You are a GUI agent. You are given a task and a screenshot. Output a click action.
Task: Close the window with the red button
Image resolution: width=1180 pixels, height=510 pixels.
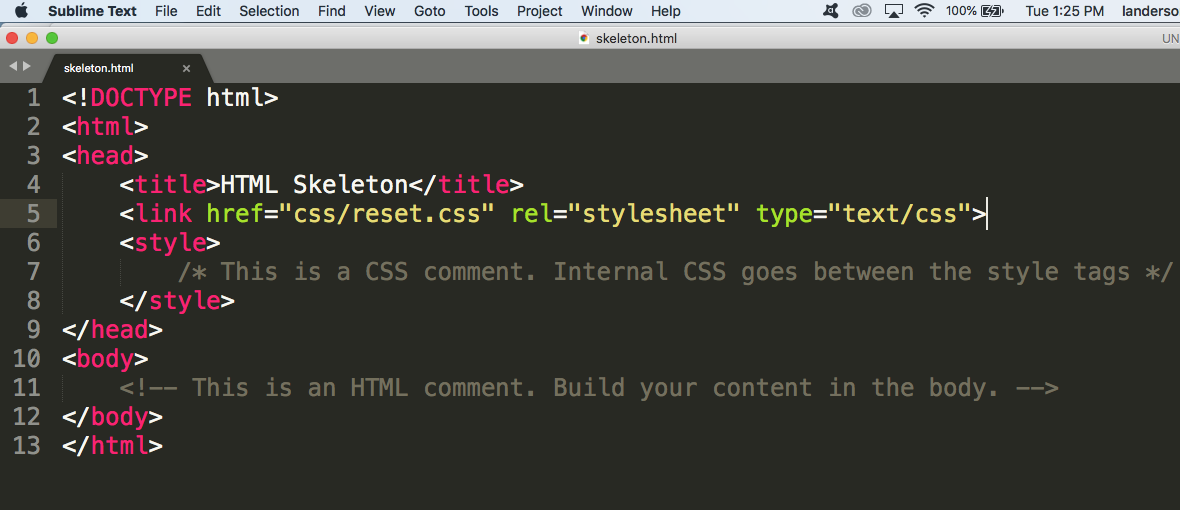click(12, 38)
